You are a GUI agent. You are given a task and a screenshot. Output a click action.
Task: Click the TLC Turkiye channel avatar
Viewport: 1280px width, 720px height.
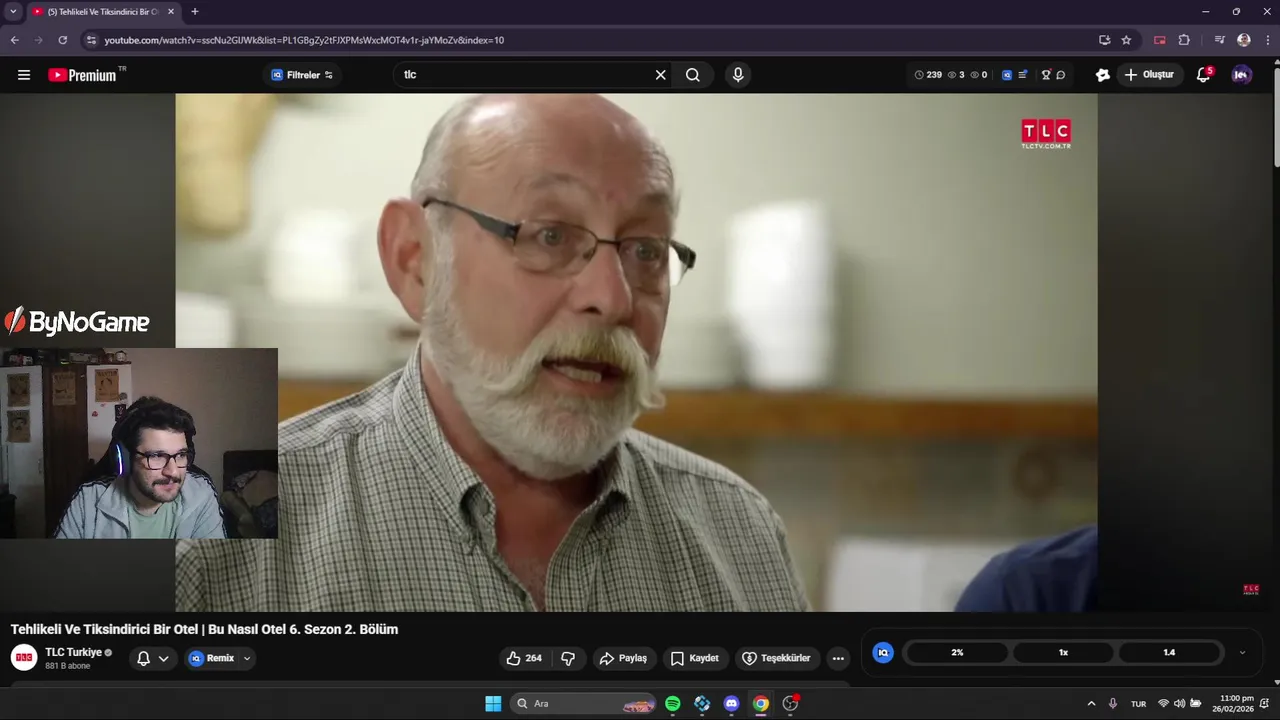[x=24, y=657]
